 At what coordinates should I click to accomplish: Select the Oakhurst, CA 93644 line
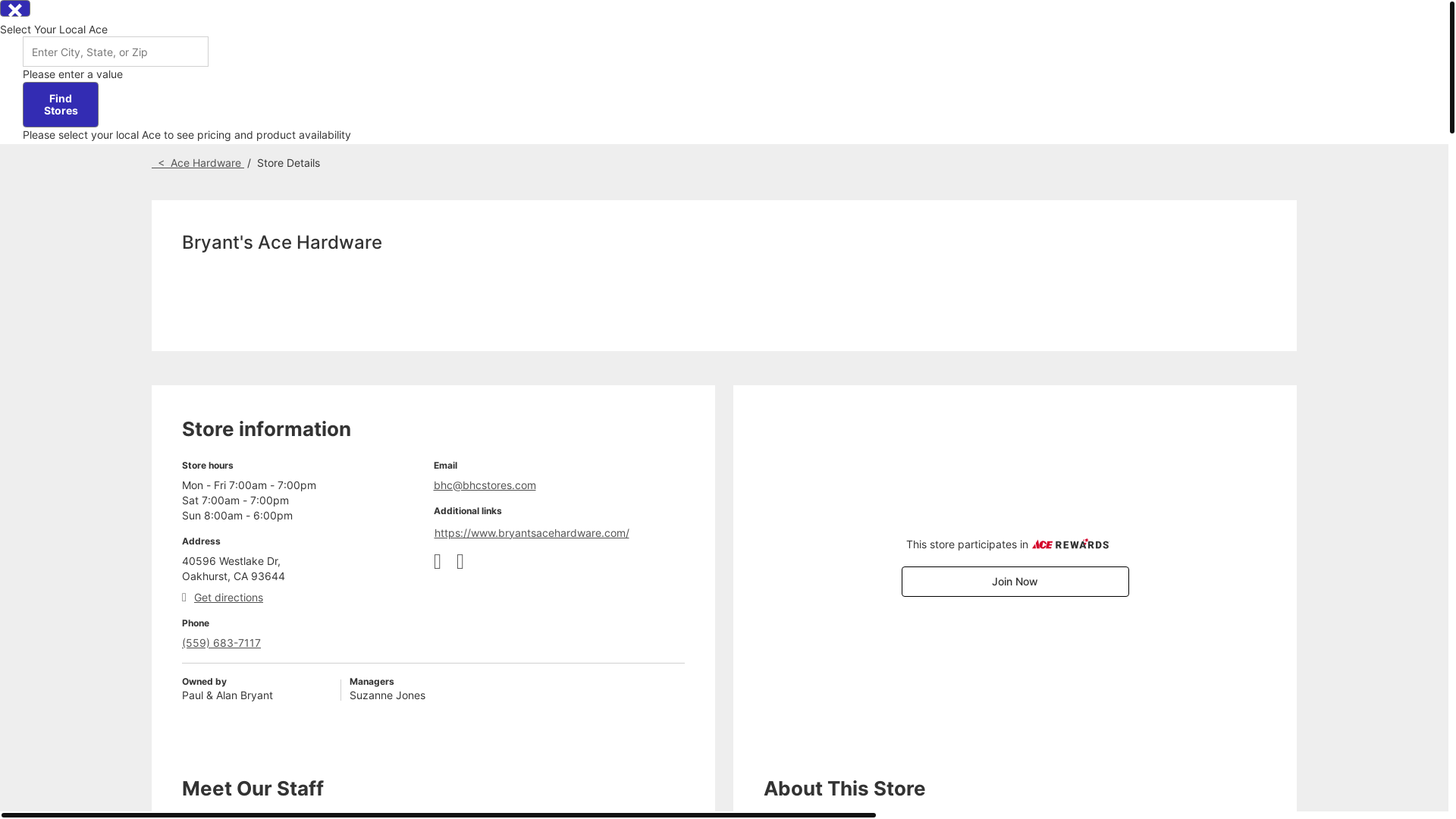(234, 576)
